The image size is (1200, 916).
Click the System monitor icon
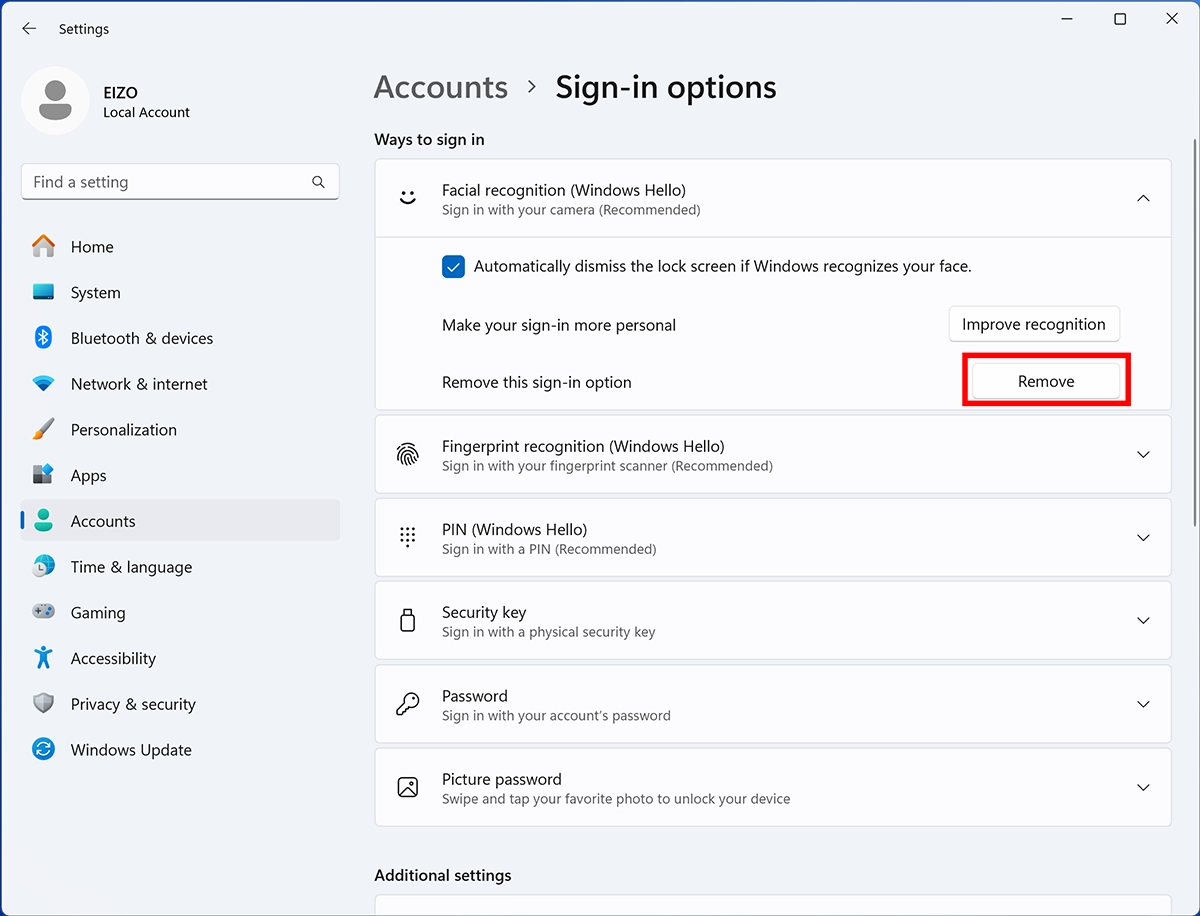point(43,292)
